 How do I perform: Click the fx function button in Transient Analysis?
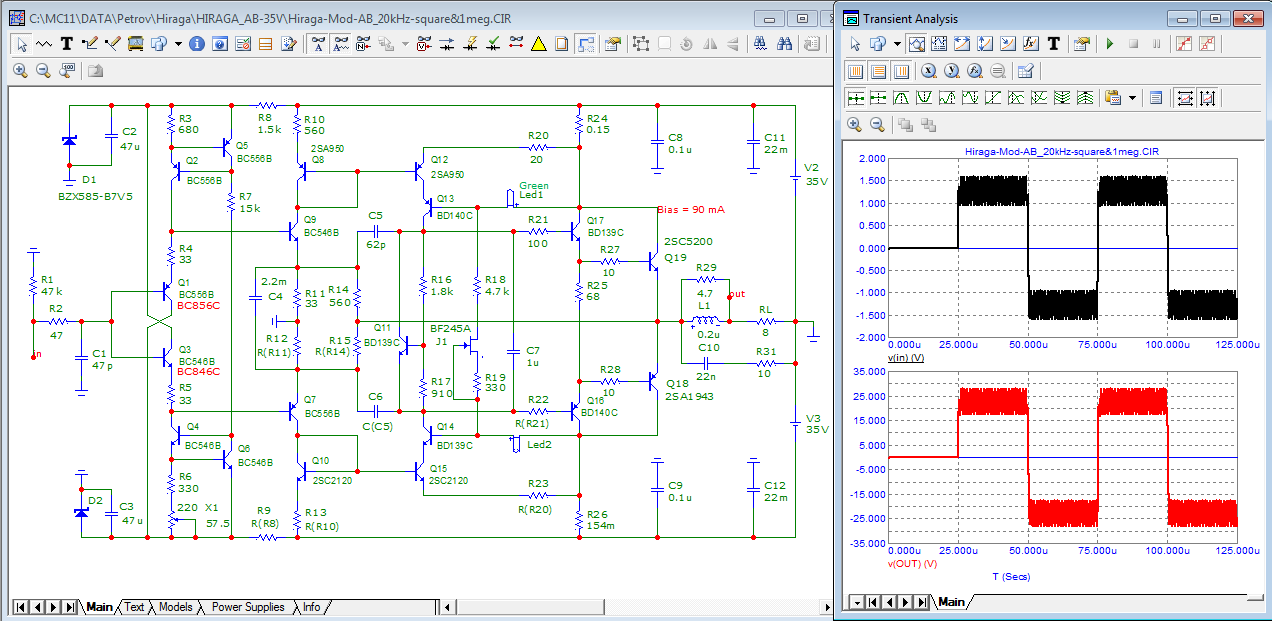pyautogui.click(x=1031, y=44)
